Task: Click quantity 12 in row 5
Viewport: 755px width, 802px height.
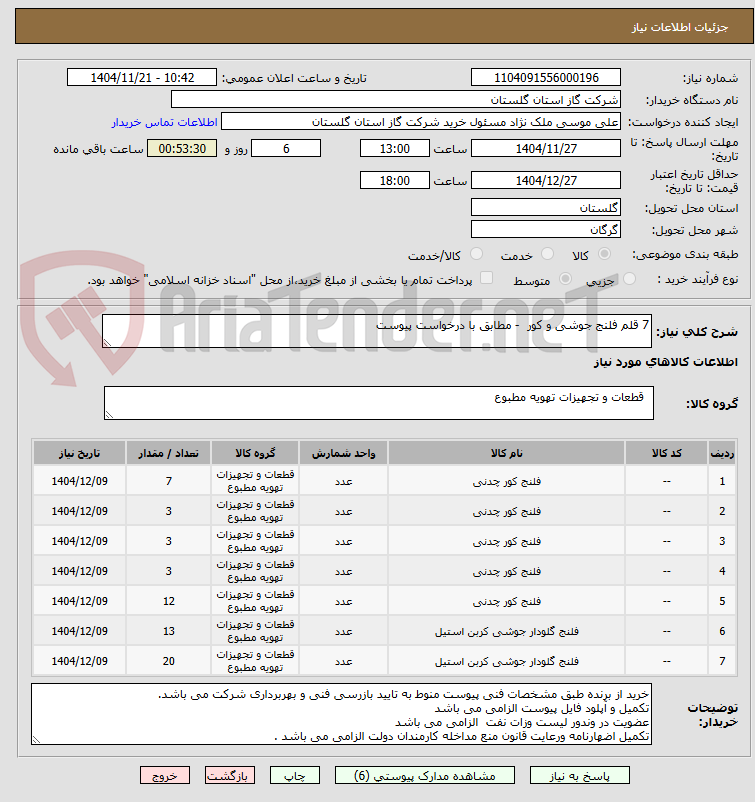Action: coord(169,601)
